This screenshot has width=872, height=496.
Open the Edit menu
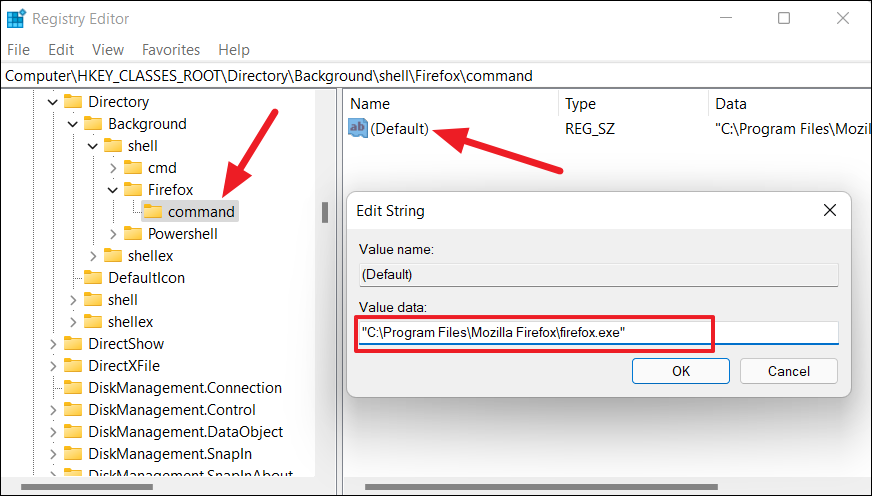(61, 49)
